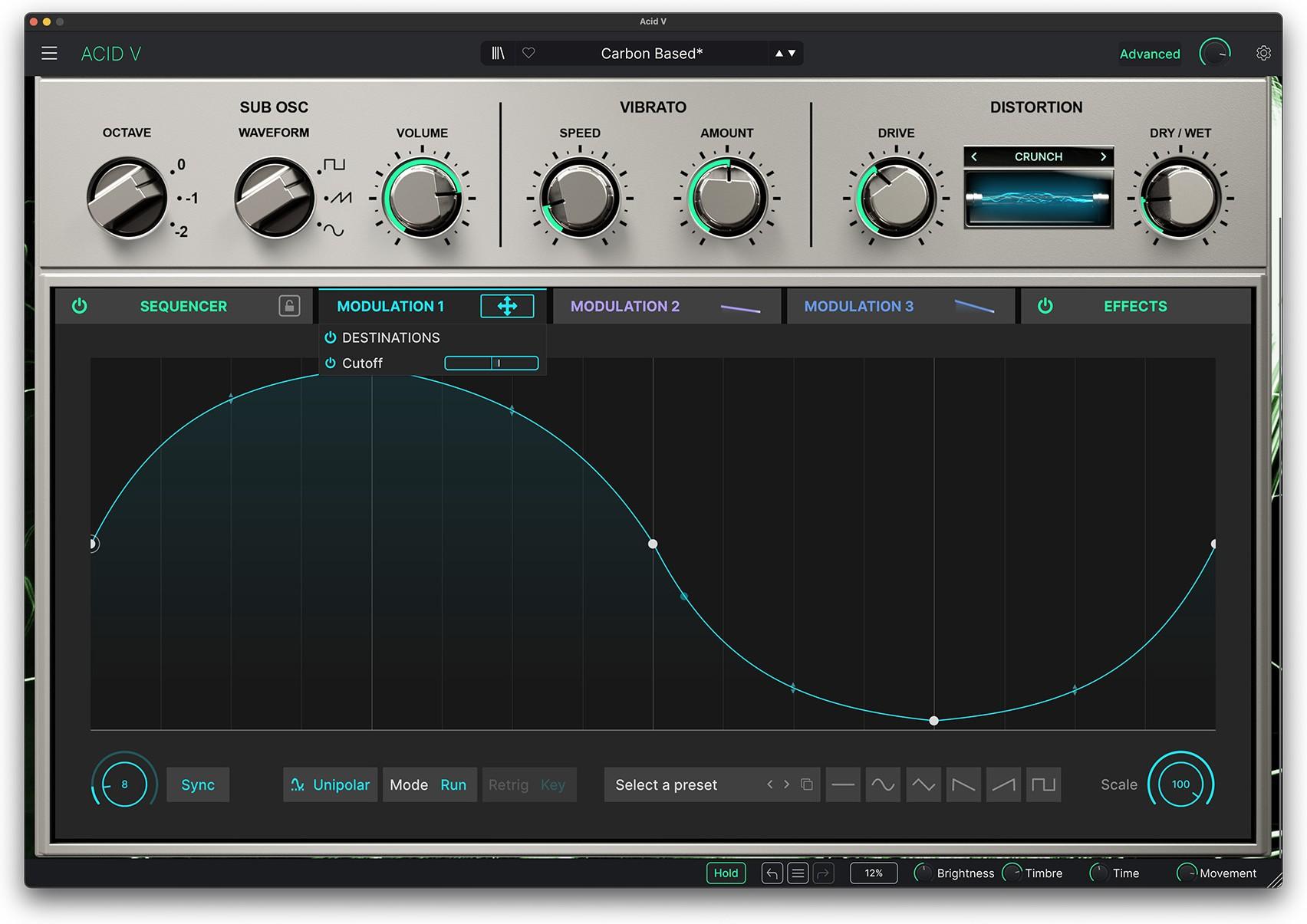Screen dimensions: 1307x924
Task: Click the Brightness macro knob
Action: 923,873
